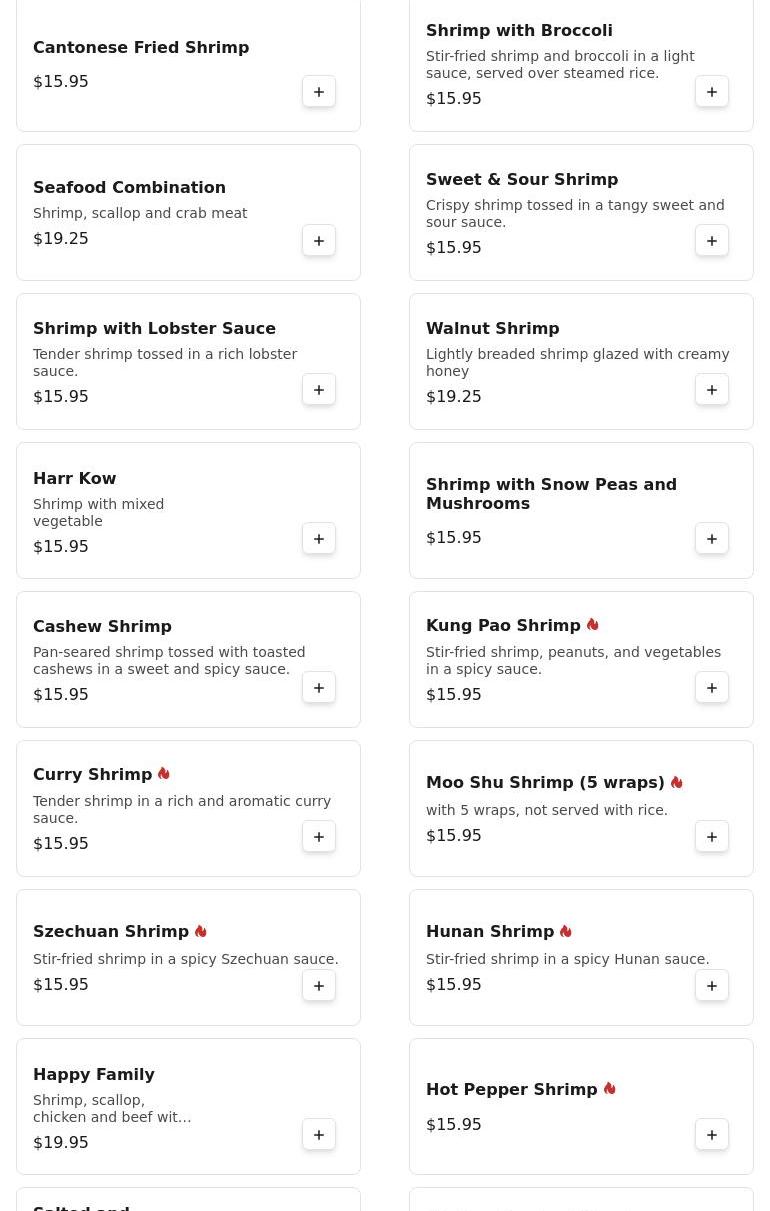770x1211 pixels.
Task: Open Walnut Shrimp item details
Action: click(x=492, y=329)
